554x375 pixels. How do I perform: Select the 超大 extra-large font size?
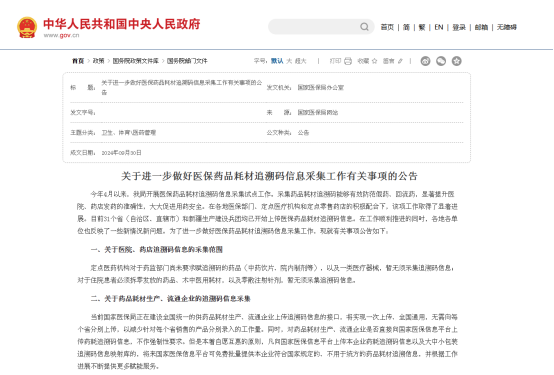tap(301, 61)
